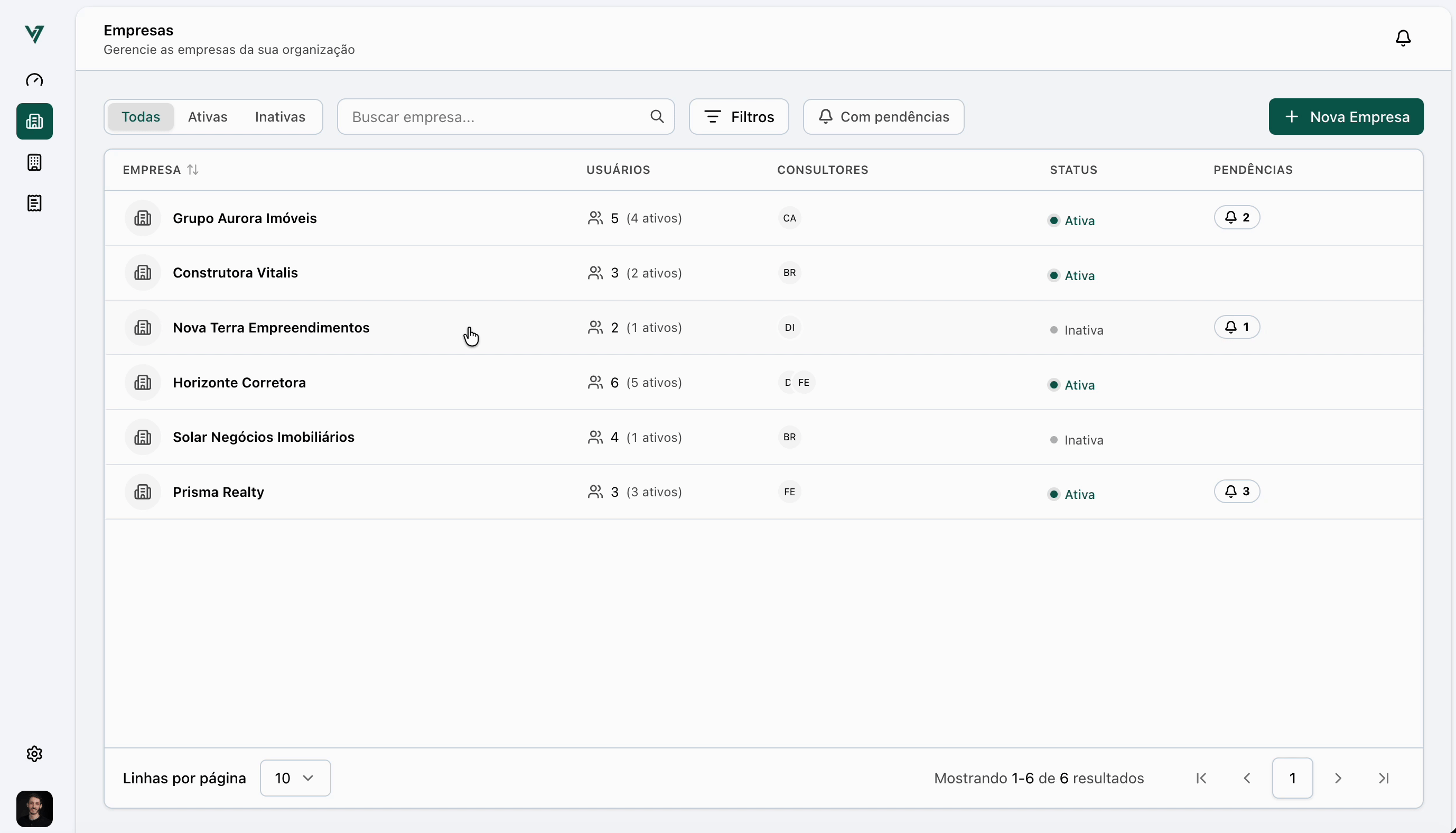
Task: Click the search magnifier icon
Action: pyautogui.click(x=657, y=117)
